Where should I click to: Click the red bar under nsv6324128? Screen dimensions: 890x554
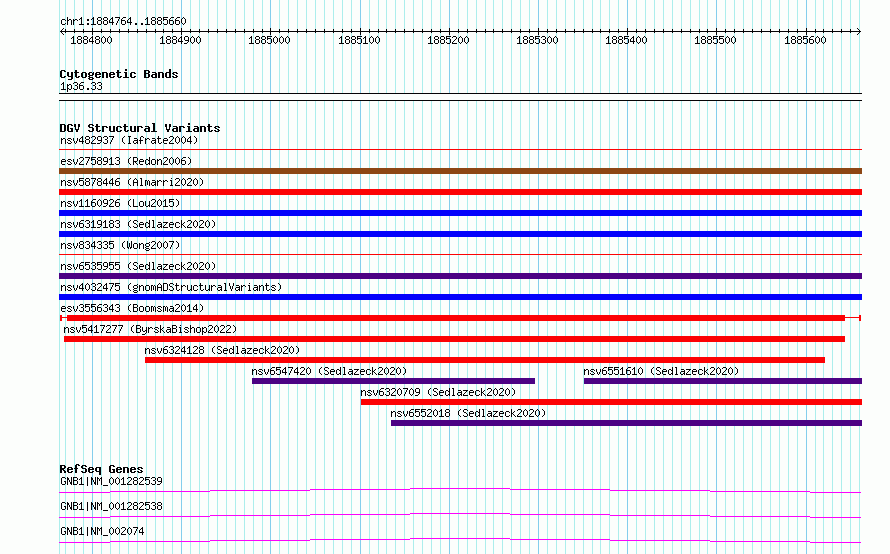(485, 360)
